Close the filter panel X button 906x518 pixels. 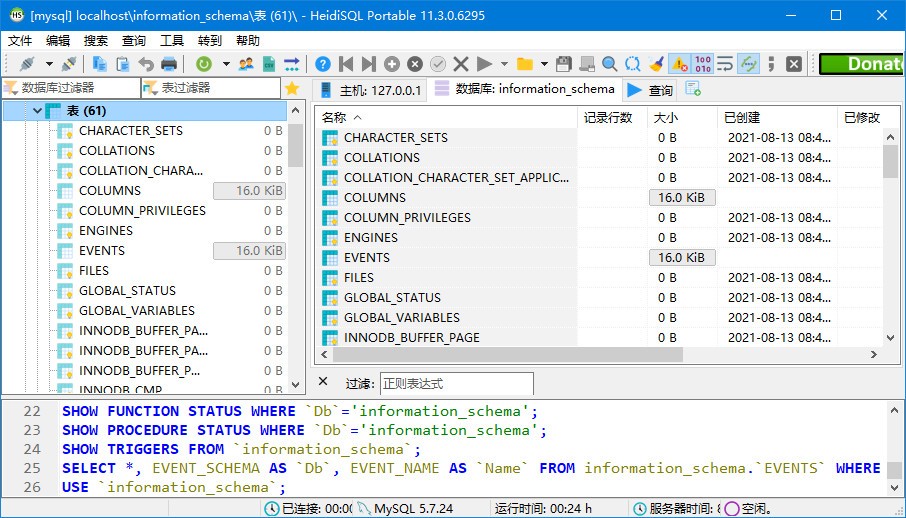[x=323, y=382]
